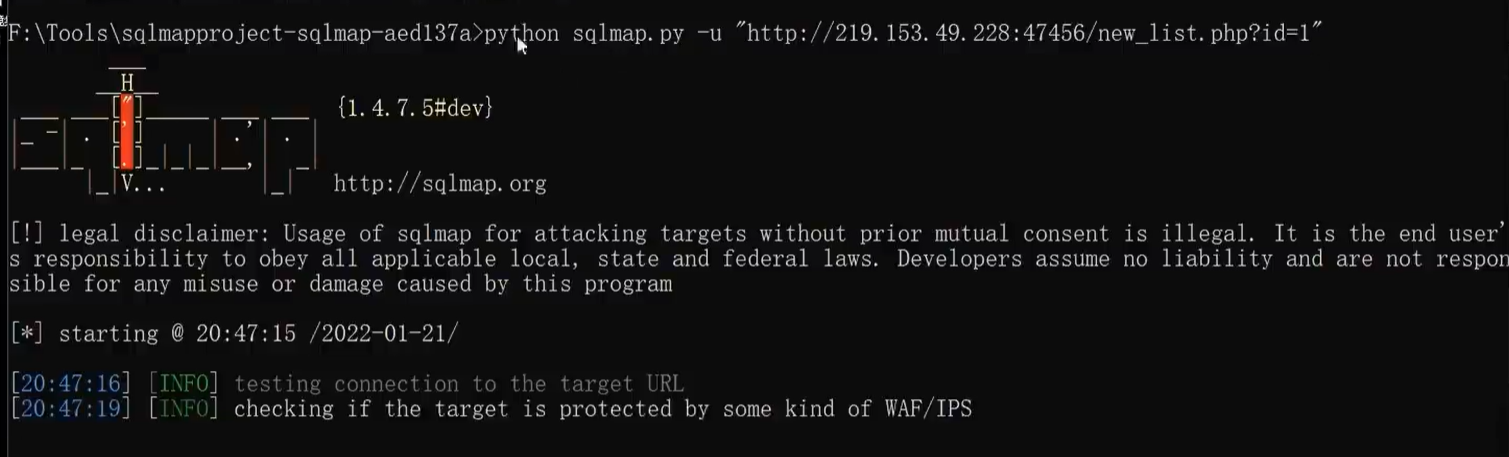Click the target URL in the sqlmap command
This screenshot has height=457, width=1509.
[x=1034, y=33]
